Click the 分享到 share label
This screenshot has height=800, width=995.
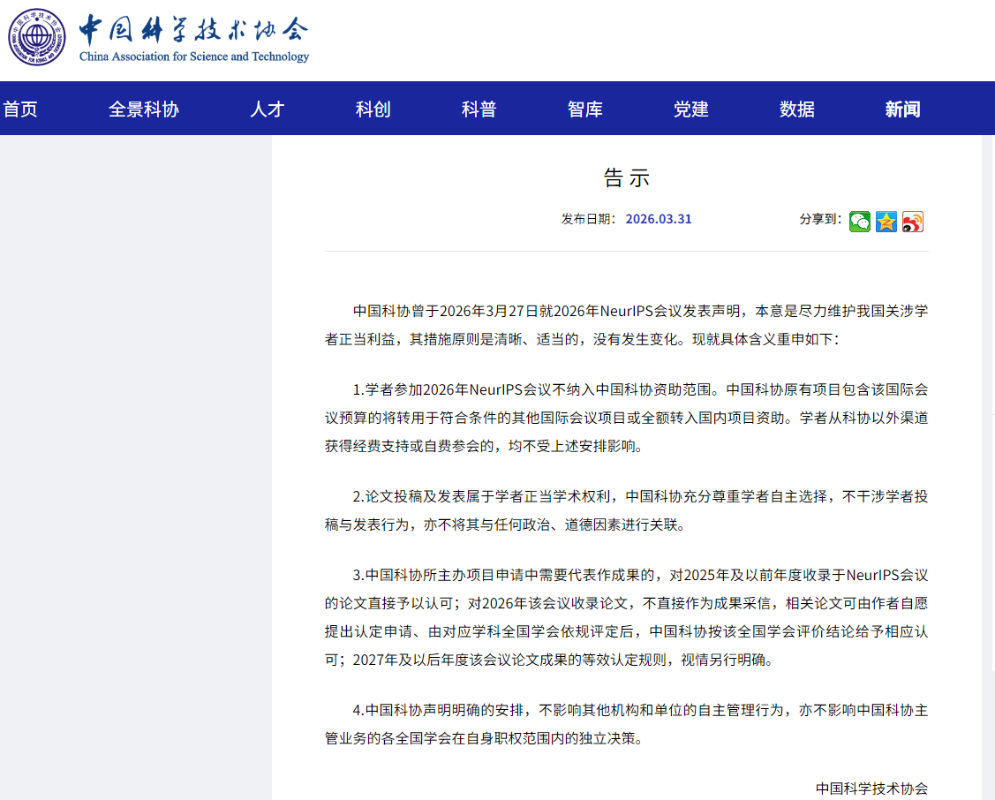[x=820, y=219]
